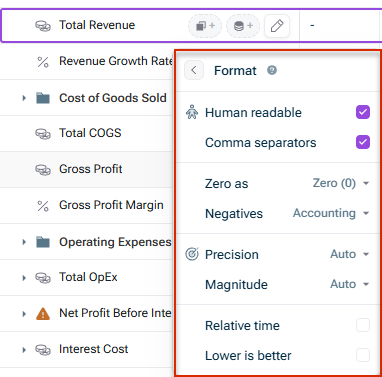Screen dimensions: 382x377
Task: Click the Lower is better label
Action: (248, 356)
